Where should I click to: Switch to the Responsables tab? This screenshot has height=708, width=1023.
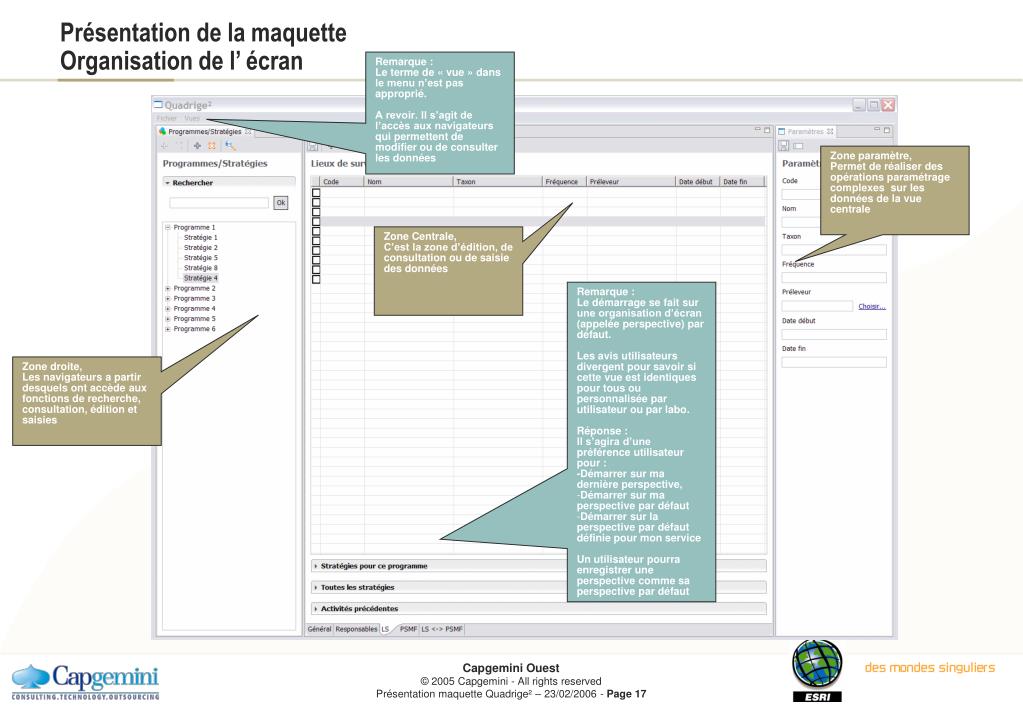click(x=356, y=629)
